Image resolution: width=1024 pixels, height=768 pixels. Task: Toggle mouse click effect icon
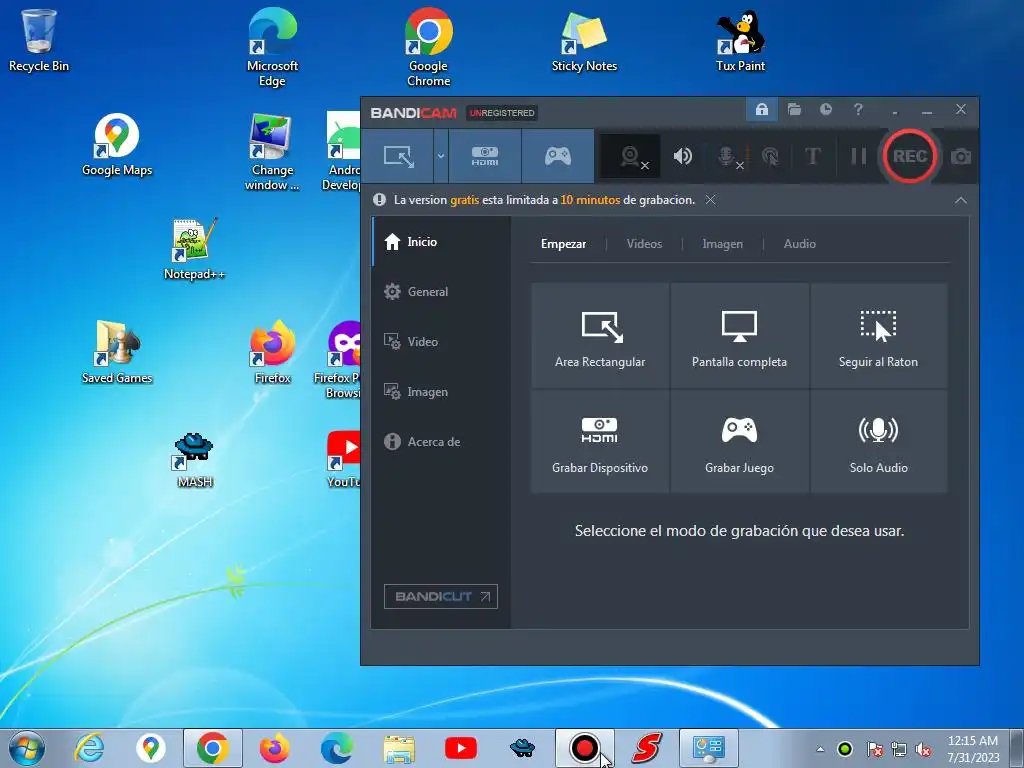[x=770, y=157]
